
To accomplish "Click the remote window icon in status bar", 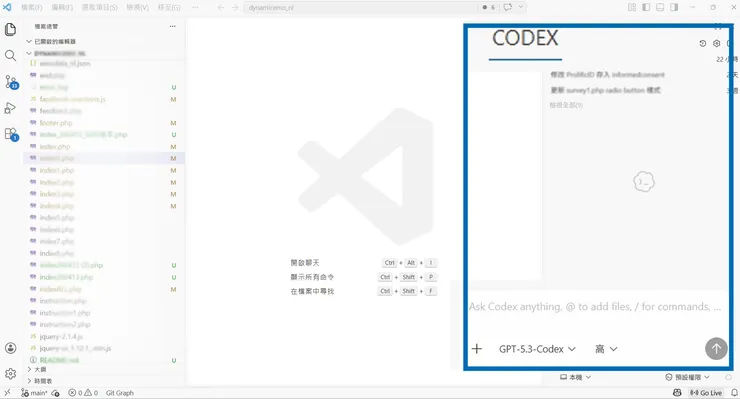I will point(7,393).
